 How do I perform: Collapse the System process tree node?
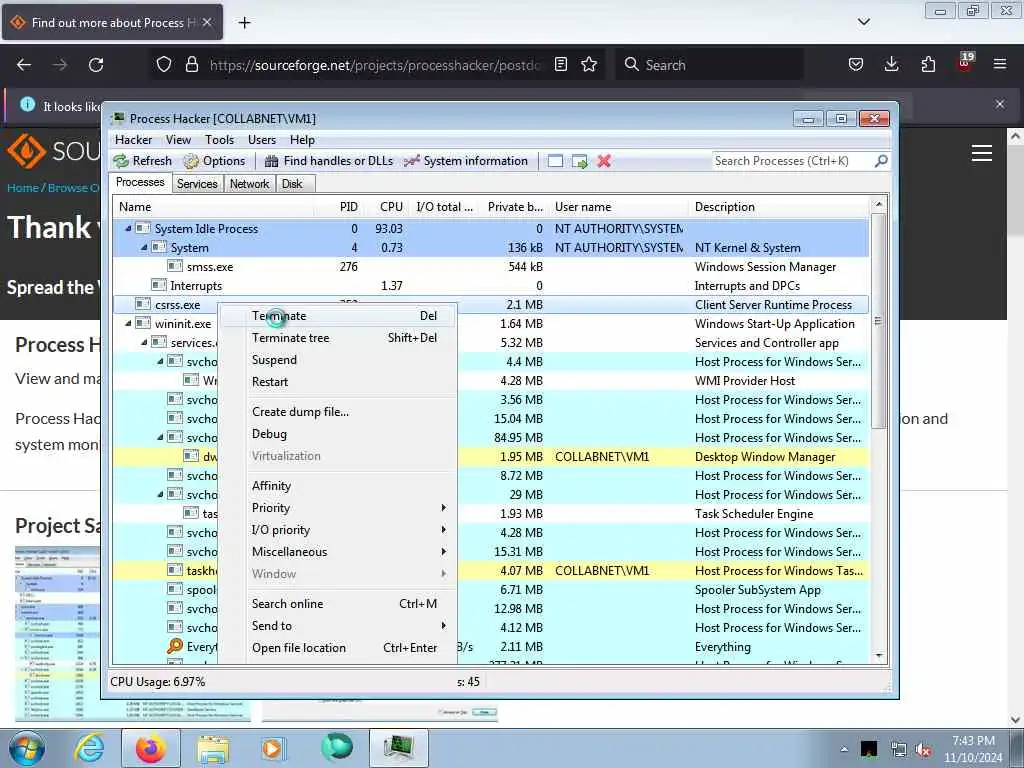point(144,248)
